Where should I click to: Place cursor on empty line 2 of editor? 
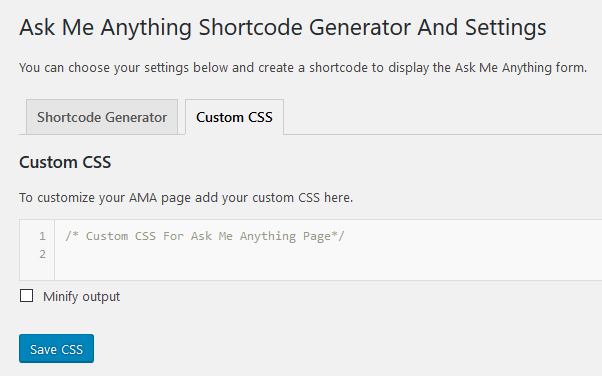pos(328,254)
